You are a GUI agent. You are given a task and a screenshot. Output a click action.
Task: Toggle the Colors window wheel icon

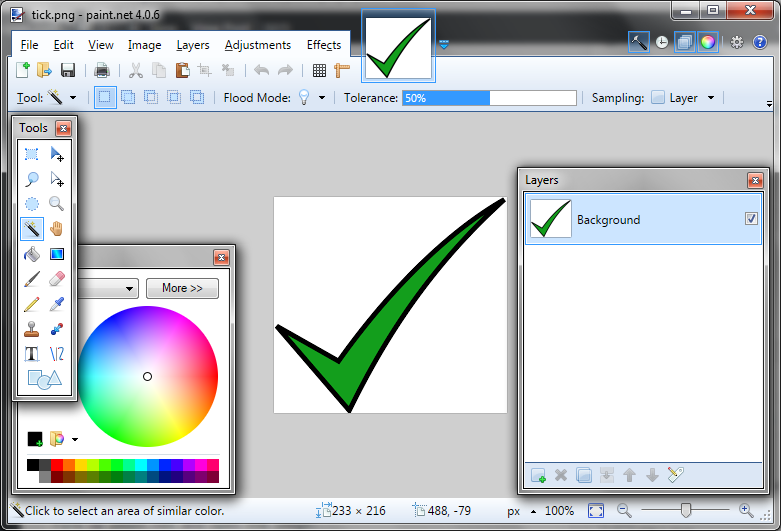(708, 42)
